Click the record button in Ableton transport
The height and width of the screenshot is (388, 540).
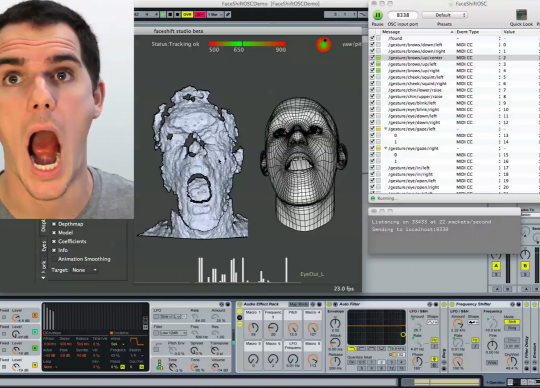(x=177, y=14)
